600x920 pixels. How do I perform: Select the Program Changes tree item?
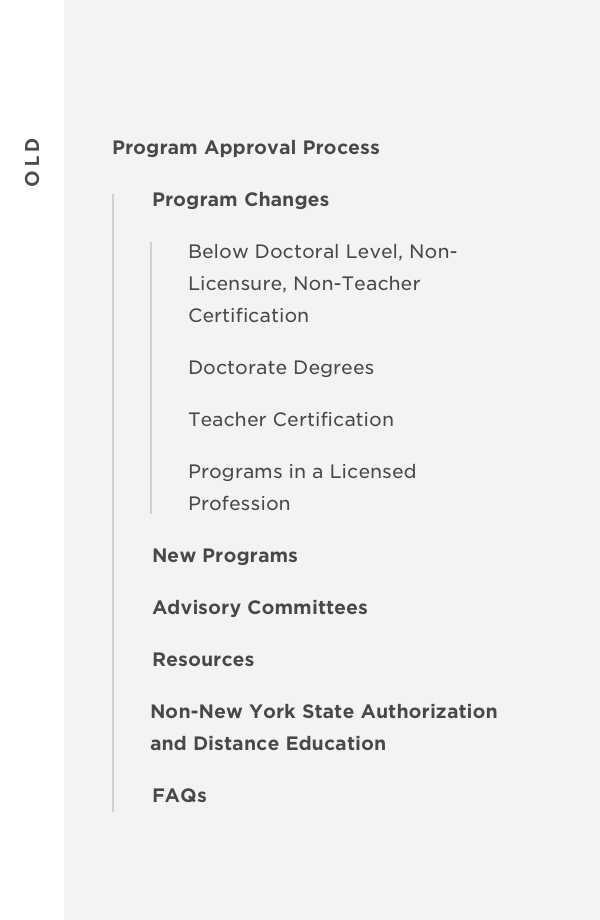tap(240, 200)
